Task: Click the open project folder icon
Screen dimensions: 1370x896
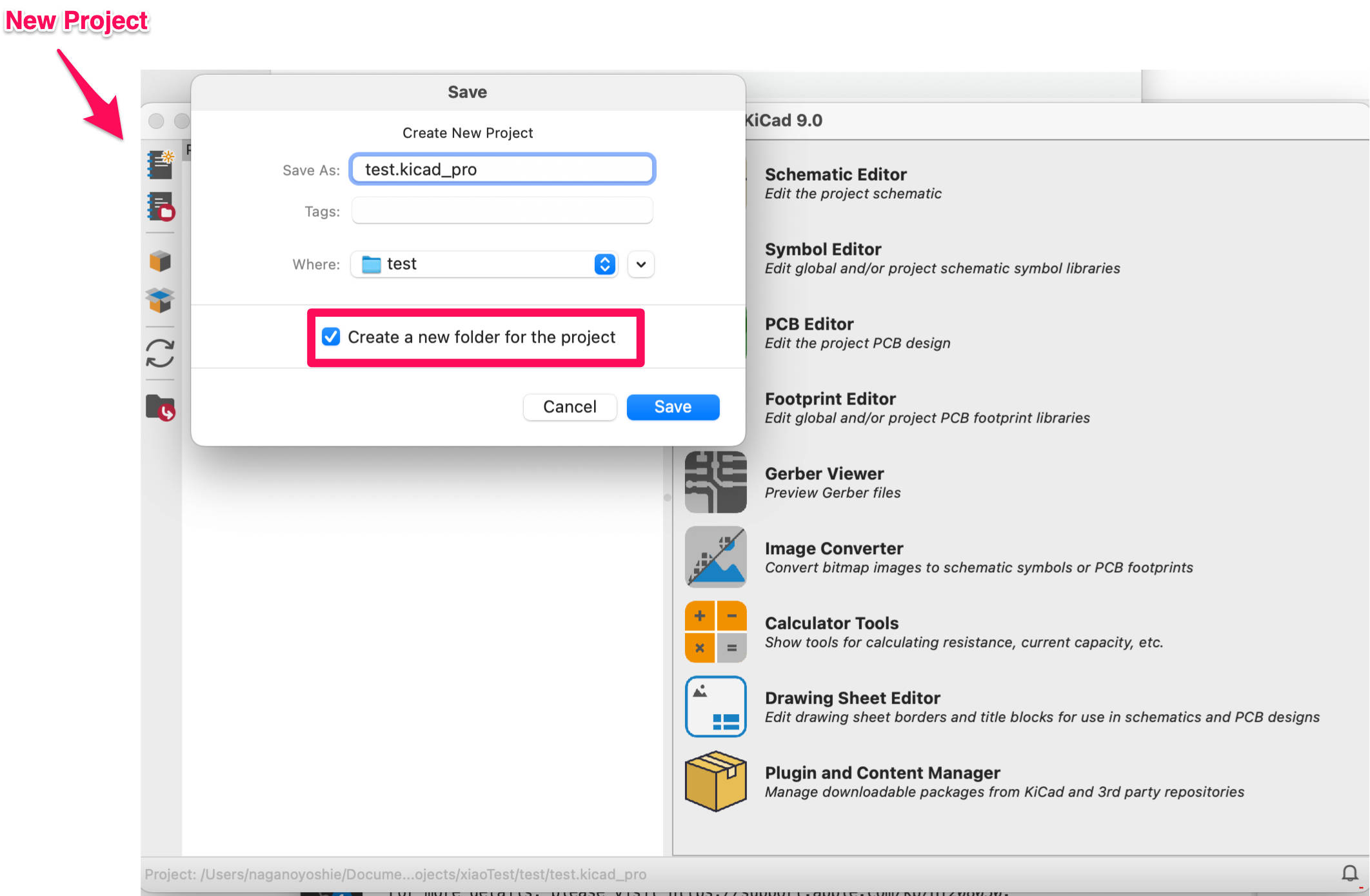Action: pyautogui.click(x=160, y=408)
